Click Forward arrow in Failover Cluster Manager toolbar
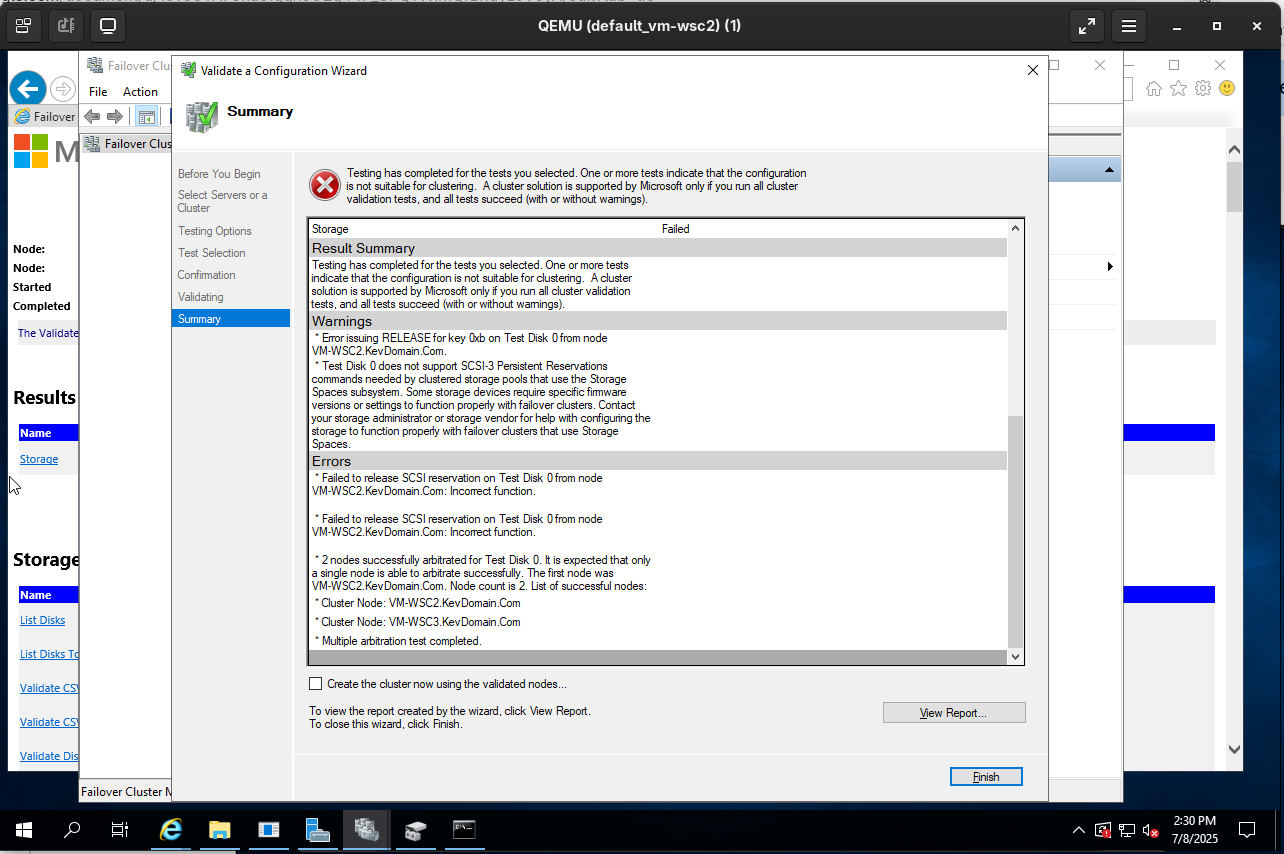 tap(115, 116)
